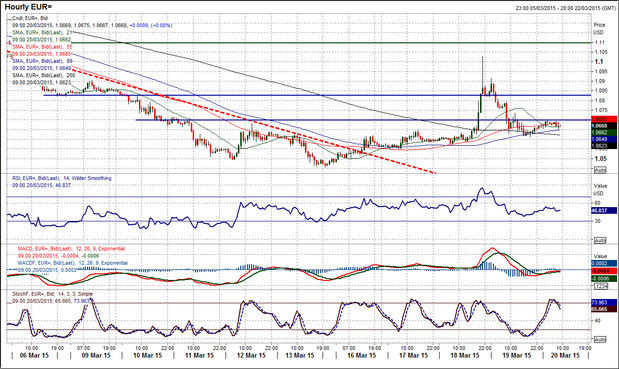Click the Auto scale button on price panel

(x=600, y=170)
